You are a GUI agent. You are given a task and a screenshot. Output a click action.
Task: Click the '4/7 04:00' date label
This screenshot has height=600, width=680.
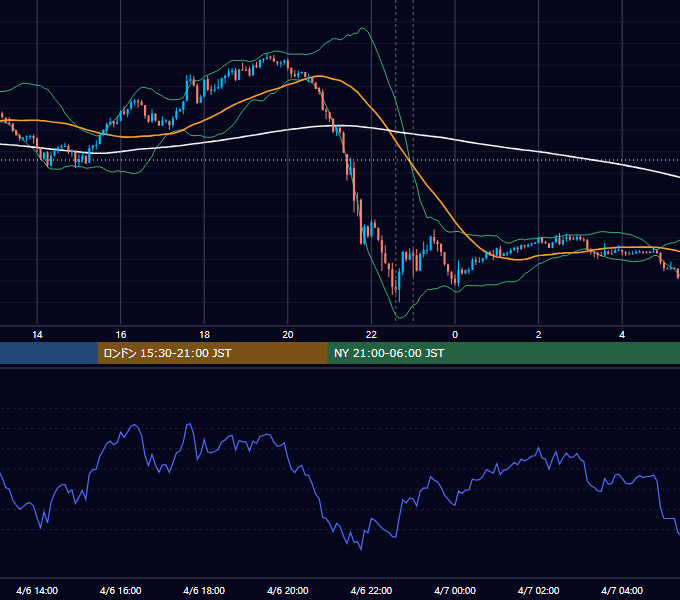pyautogui.click(x=622, y=591)
